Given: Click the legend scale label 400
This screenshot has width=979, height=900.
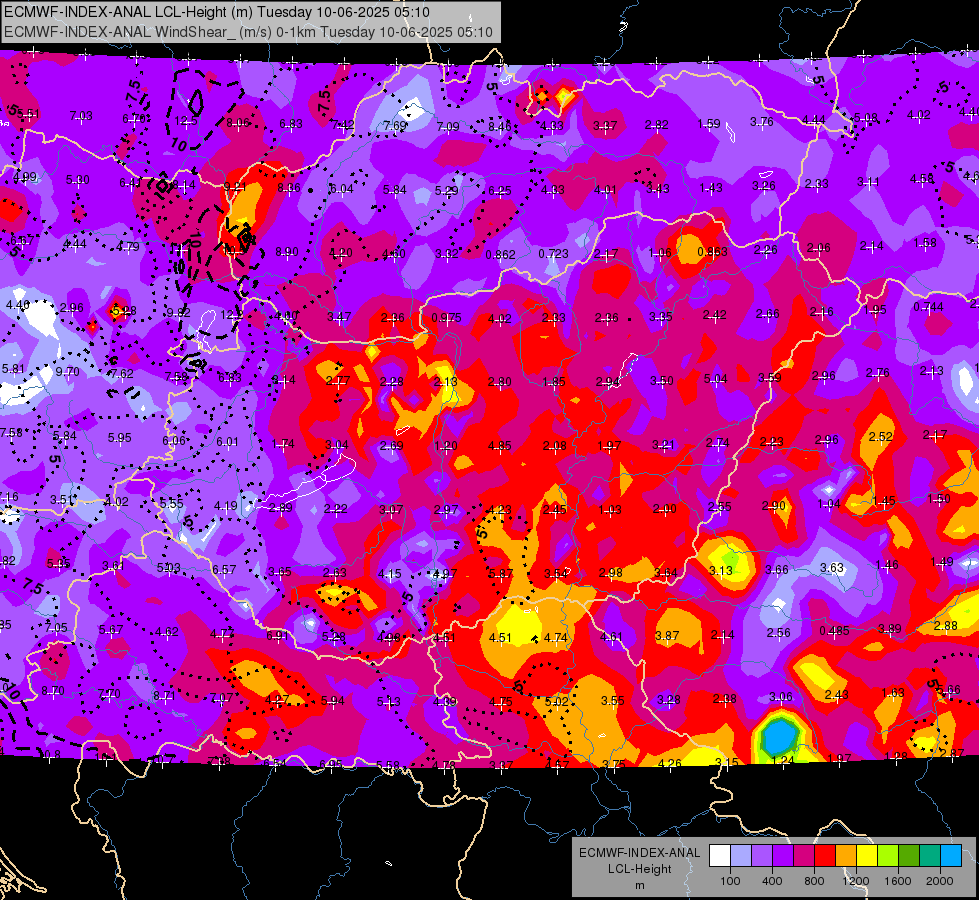Looking at the screenshot, I should click(772, 881).
